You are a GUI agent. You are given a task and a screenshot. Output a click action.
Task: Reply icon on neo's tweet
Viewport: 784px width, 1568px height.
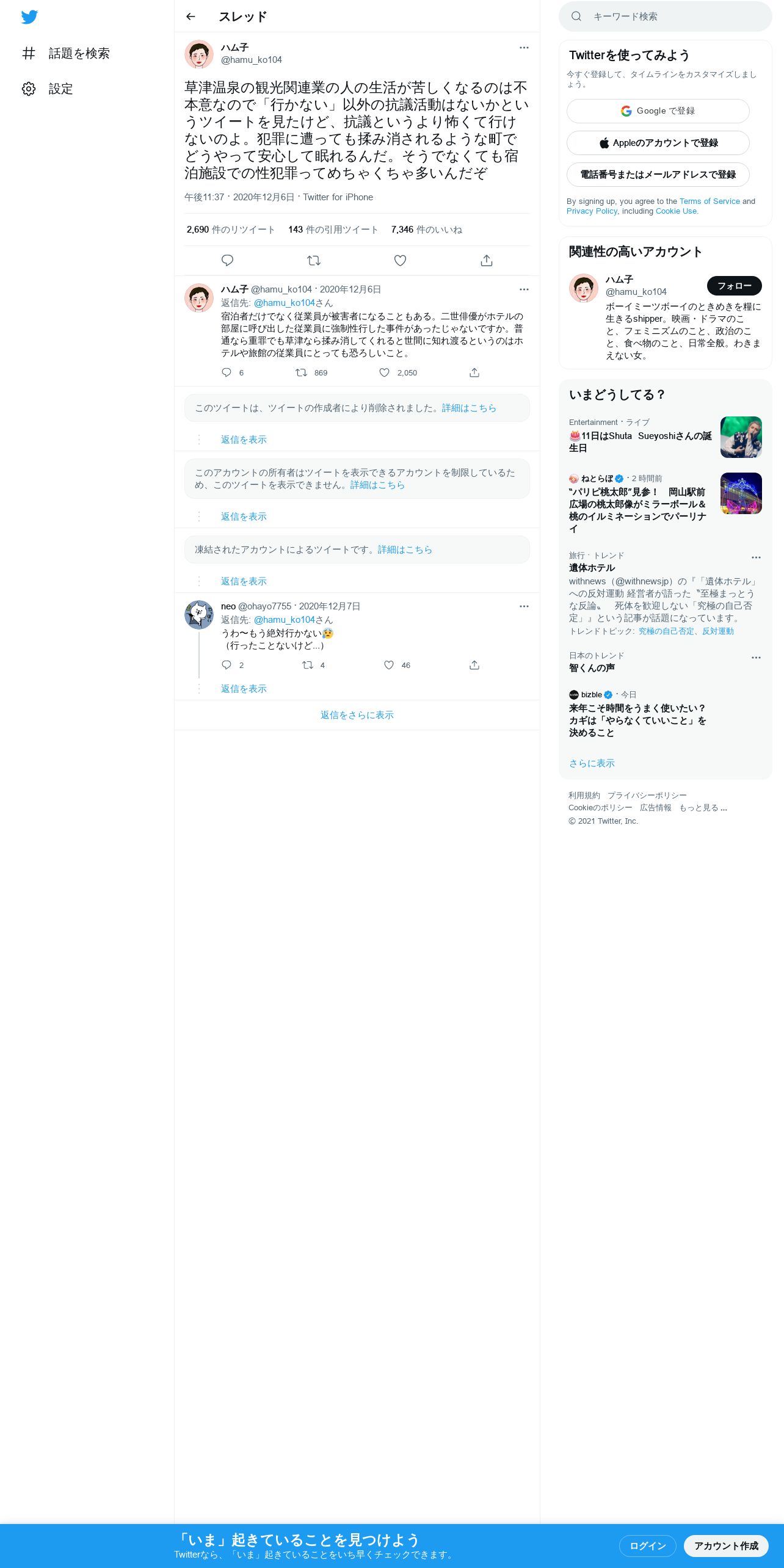tap(227, 665)
